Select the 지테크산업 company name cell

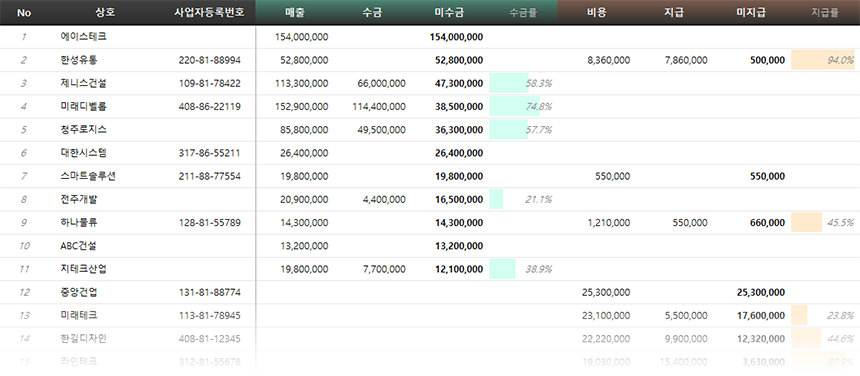click(x=83, y=269)
